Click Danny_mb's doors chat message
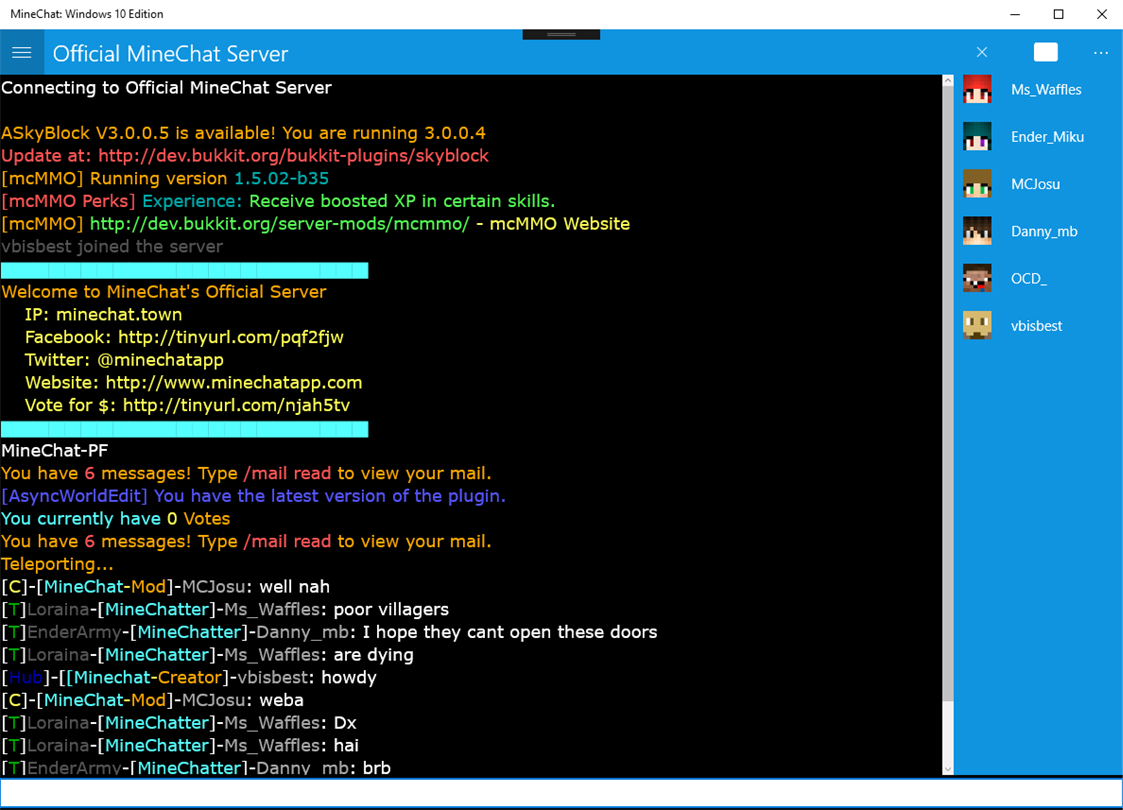1123x810 pixels. click(329, 632)
